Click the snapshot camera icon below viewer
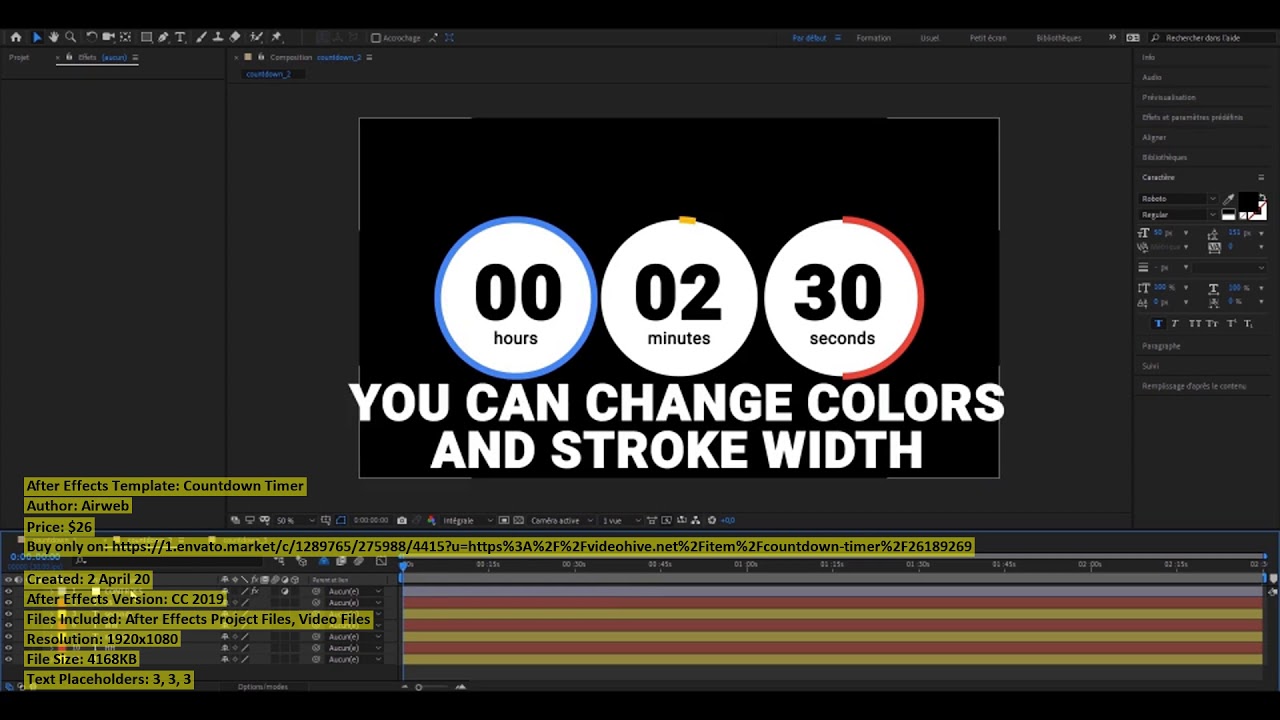This screenshot has height=720, width=1280. [x=402, y=520]
